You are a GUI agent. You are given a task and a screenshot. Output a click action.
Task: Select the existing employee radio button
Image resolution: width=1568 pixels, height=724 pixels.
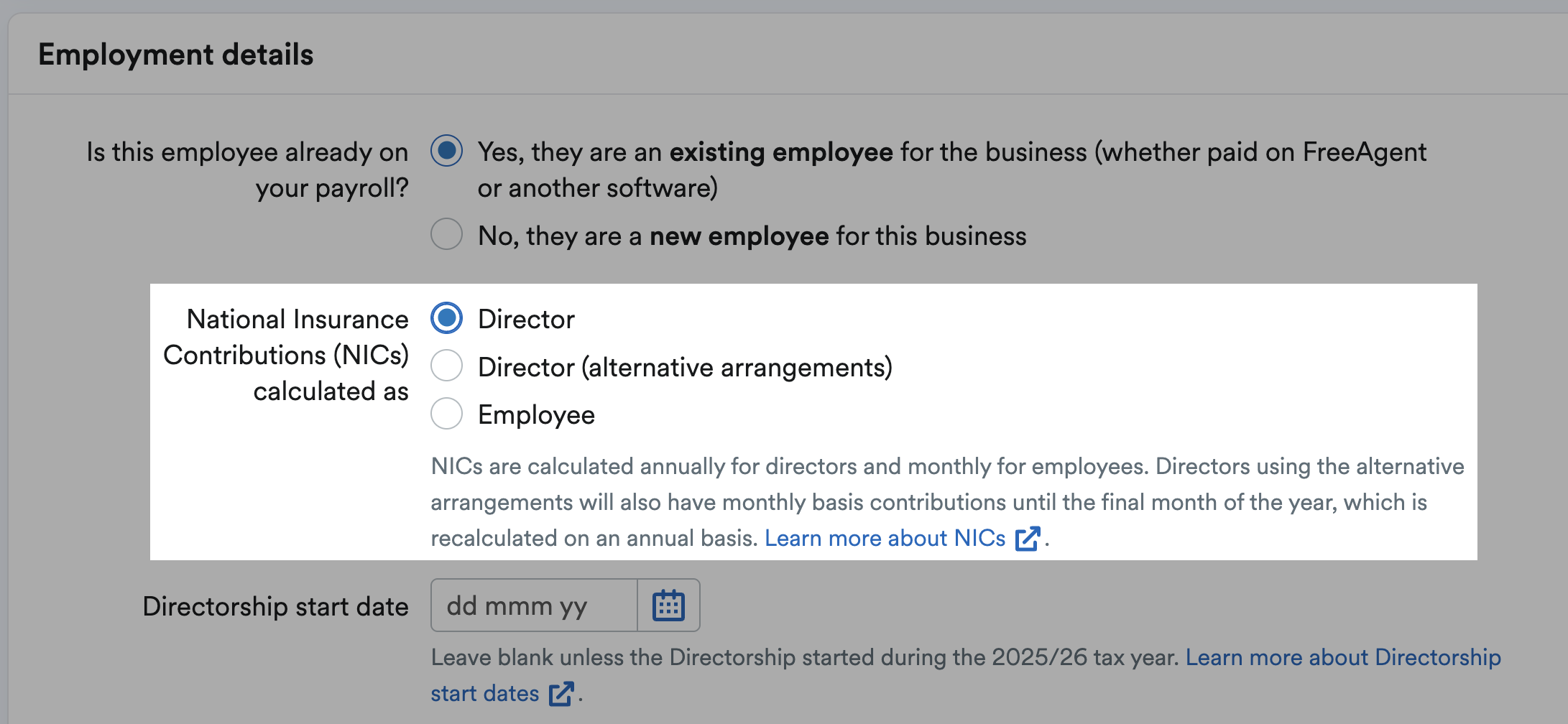pos(446,151)
